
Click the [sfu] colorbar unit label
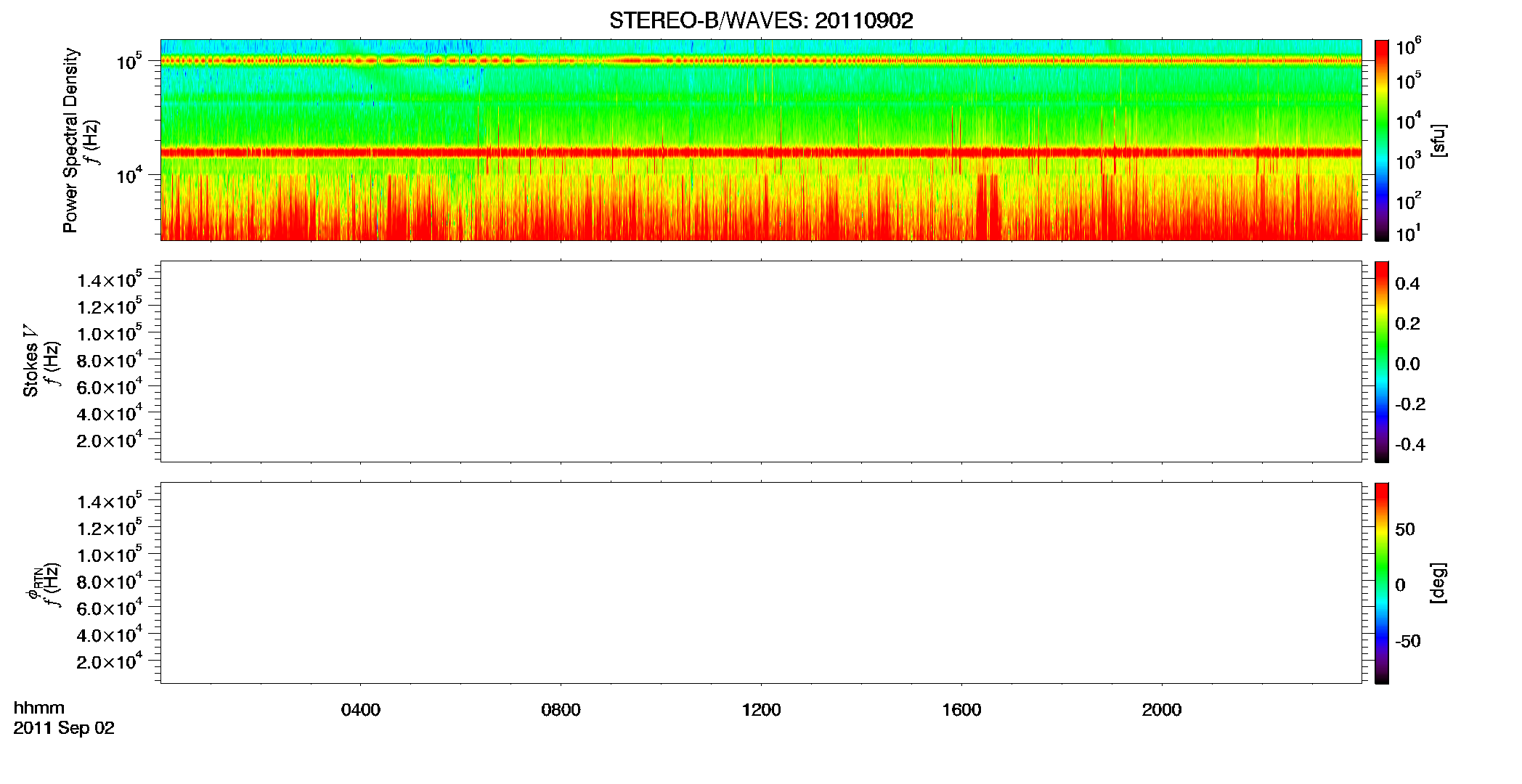tap(1438, 140)
